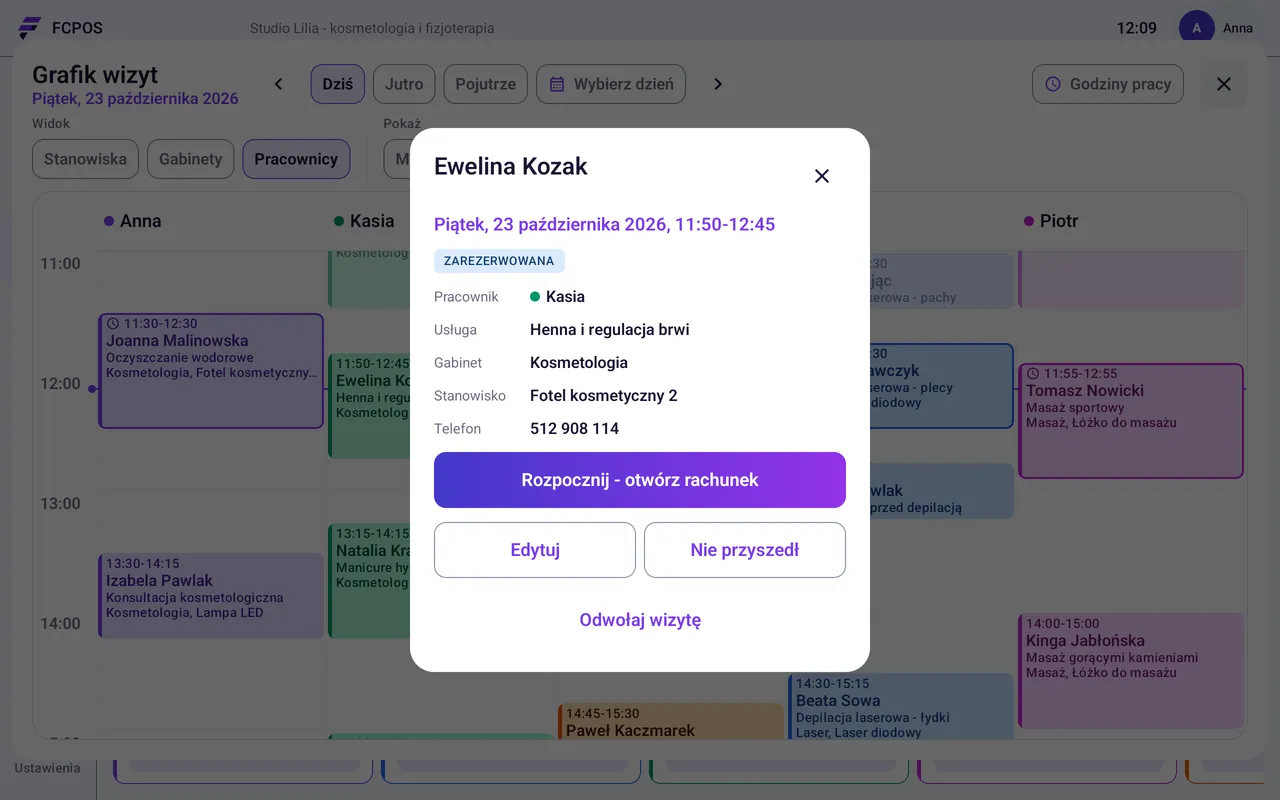Click the Kasia employee value in the dialog
1280x800 pixels.
(557, 297)
